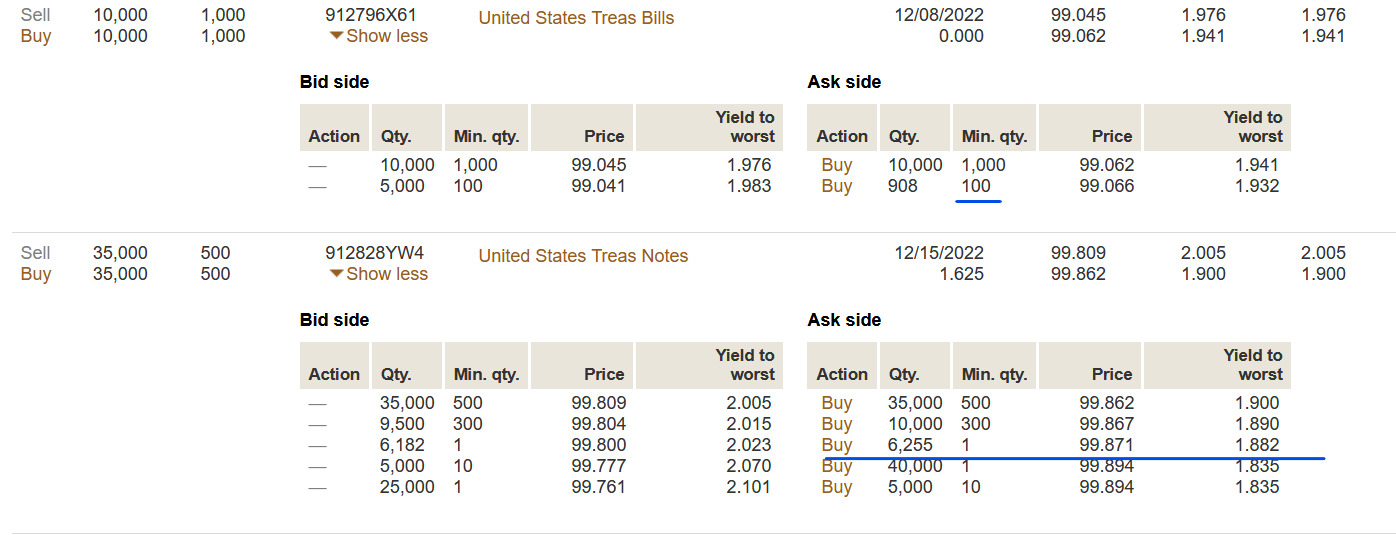Click Sell for the 912796X61 summary row

36,16
